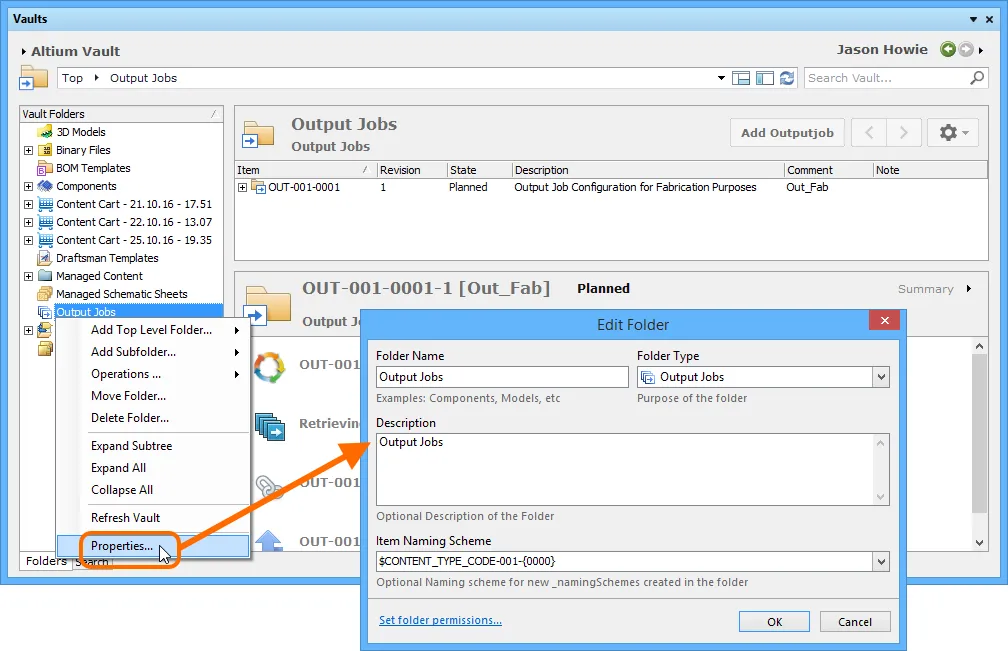Open the breadcrumb path dropdown arrow

tap(721, 78)
